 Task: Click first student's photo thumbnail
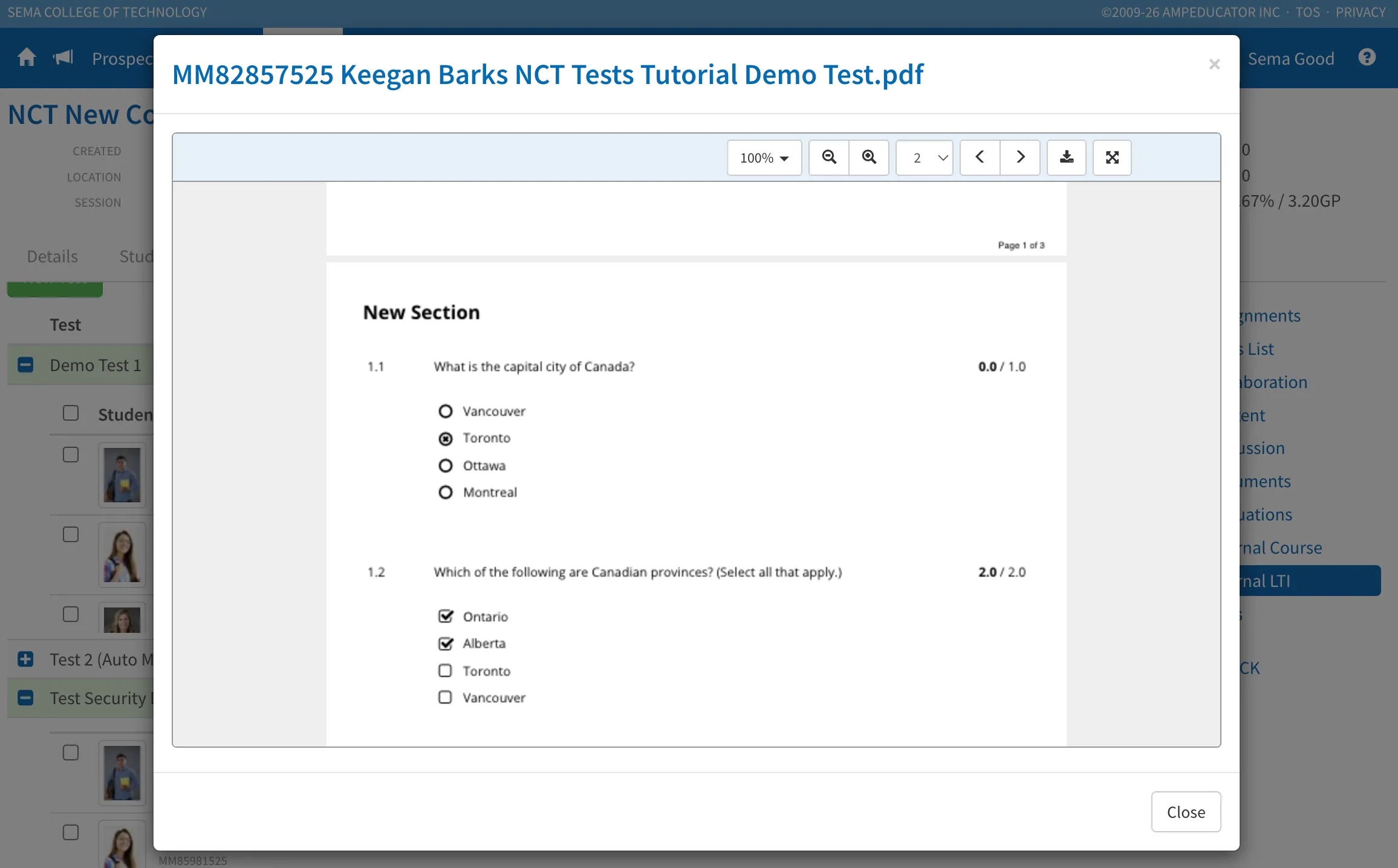click(122, 475)
